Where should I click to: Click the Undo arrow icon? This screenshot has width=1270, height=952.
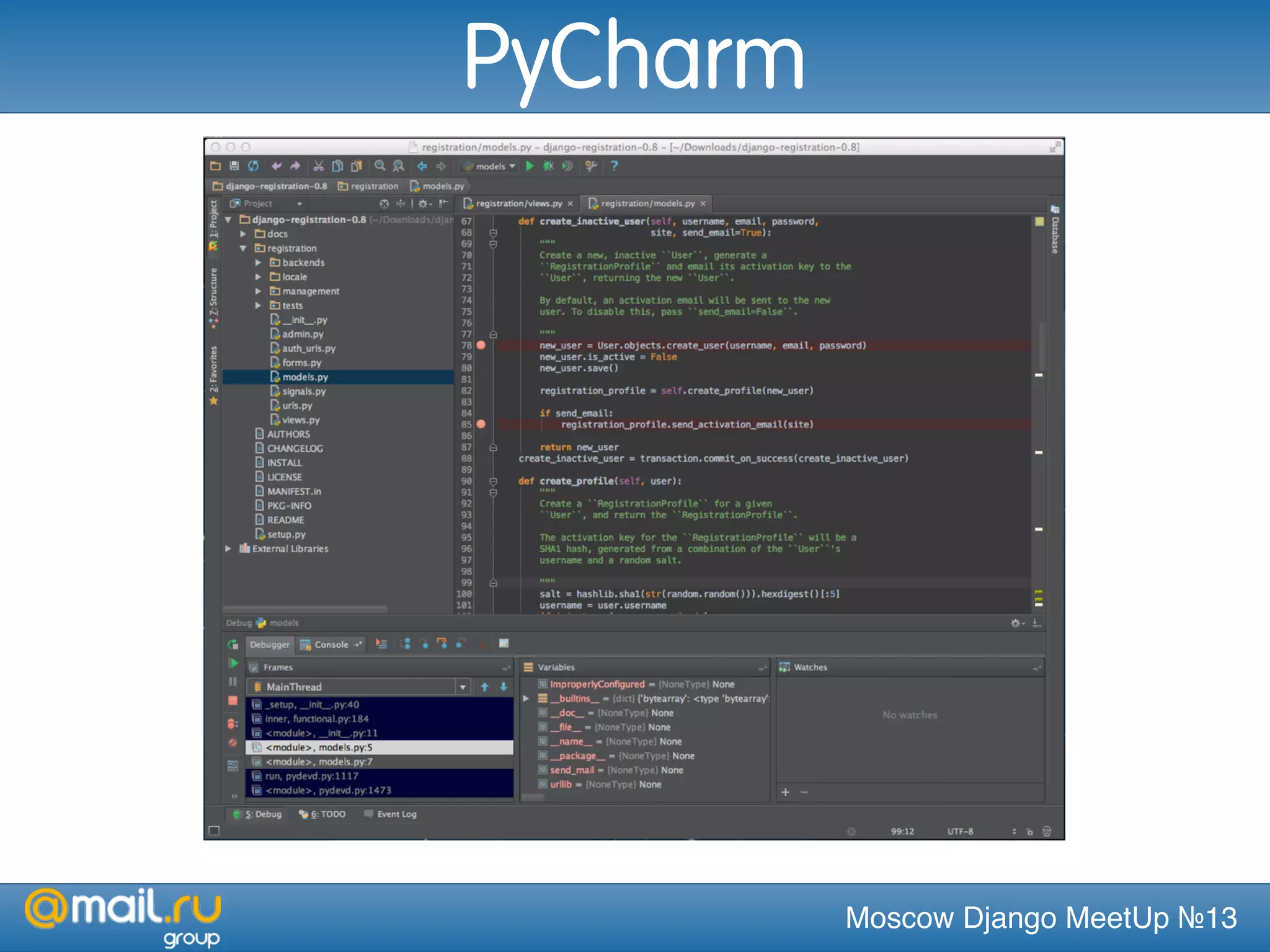277,166
